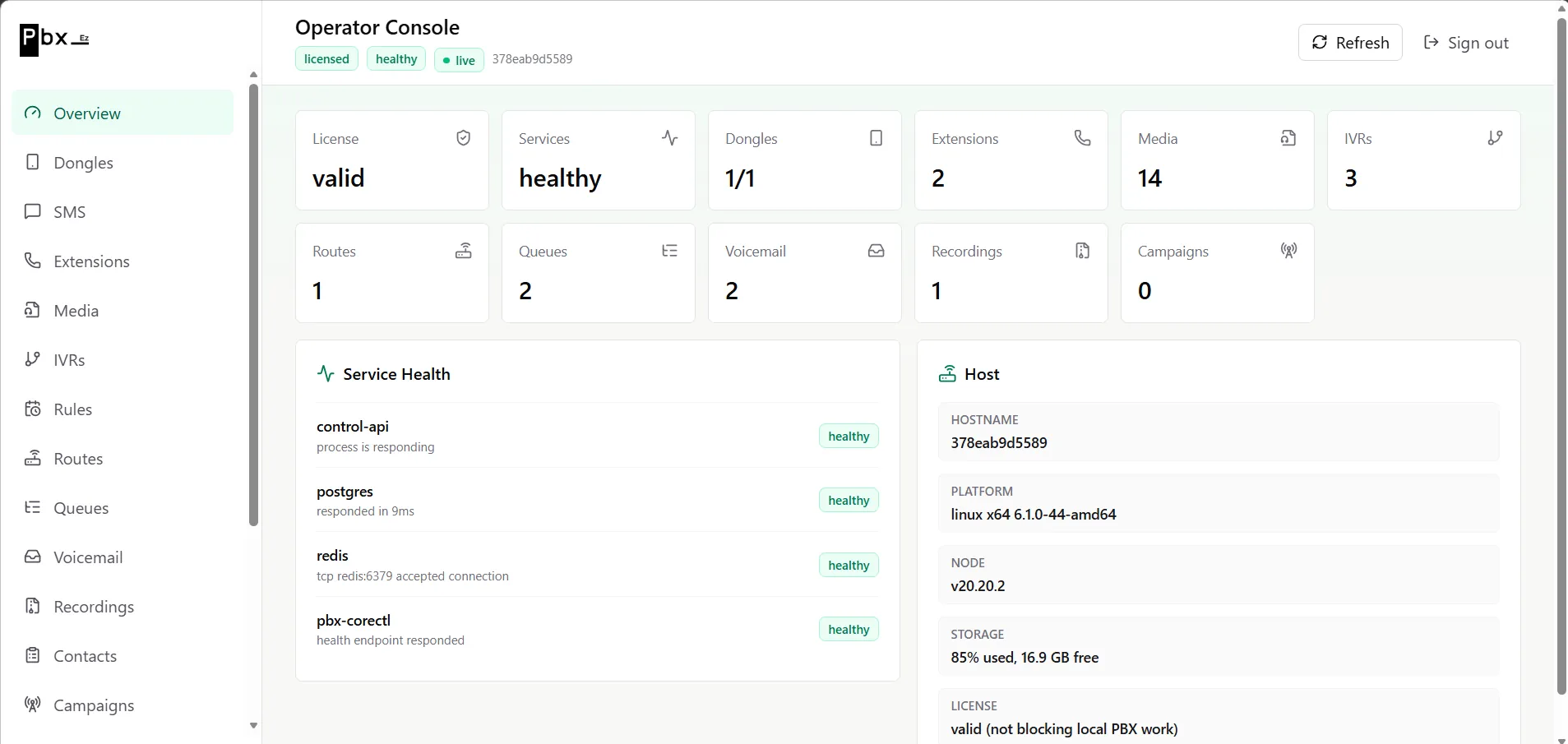Click the Service Health pulse icon
The height and width of the screenshot is (744, 1568).
pos(326,374)
